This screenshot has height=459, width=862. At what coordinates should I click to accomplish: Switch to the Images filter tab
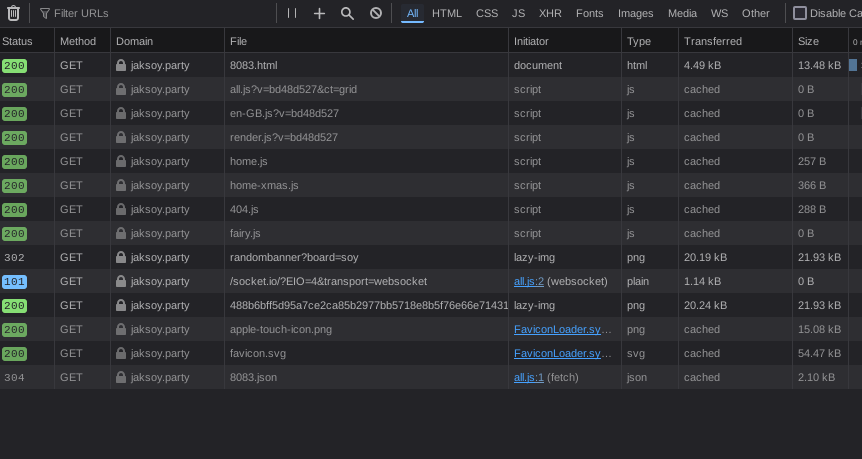(x=635, y=13)
